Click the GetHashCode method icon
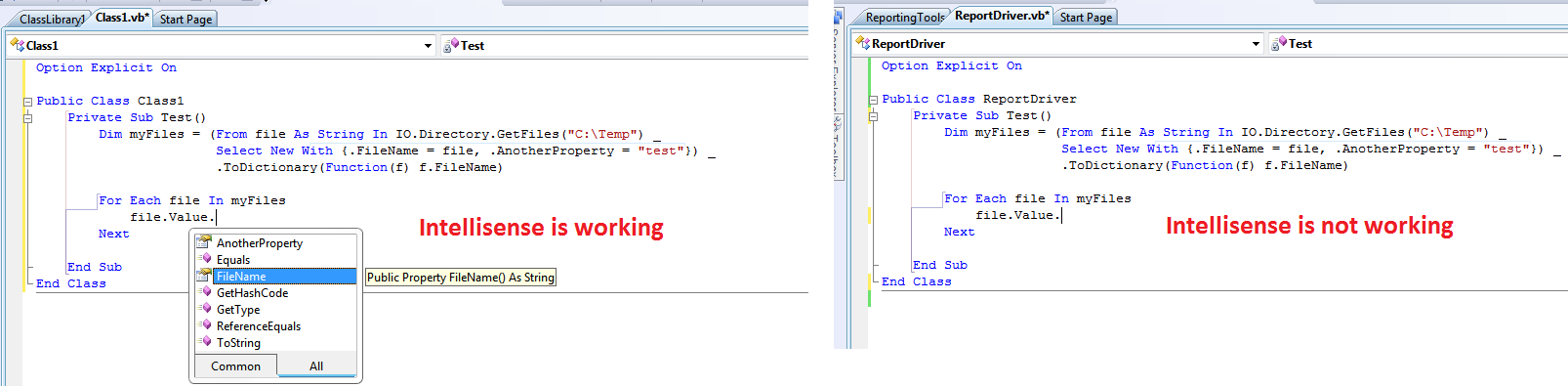1568x387 pixels. [205, 292]
